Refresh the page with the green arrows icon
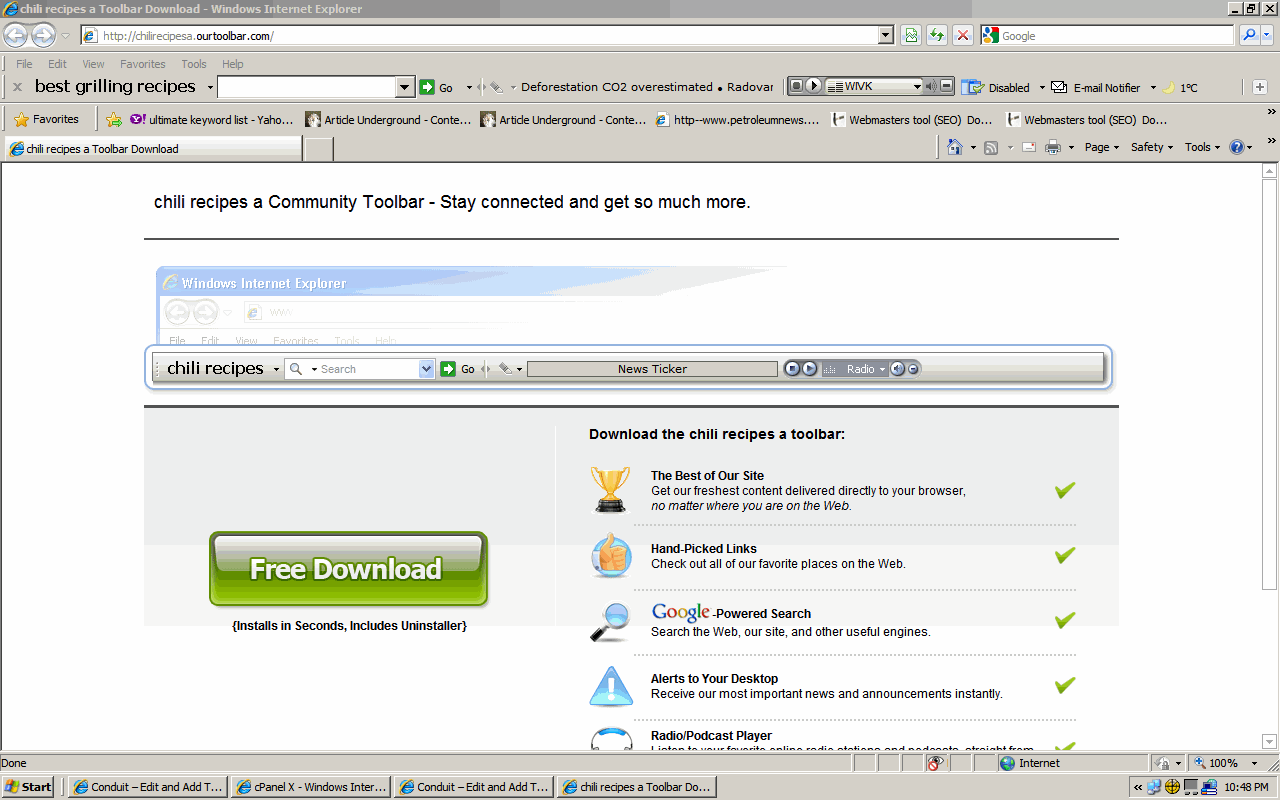1280x800 pixels. coord(937,36)
